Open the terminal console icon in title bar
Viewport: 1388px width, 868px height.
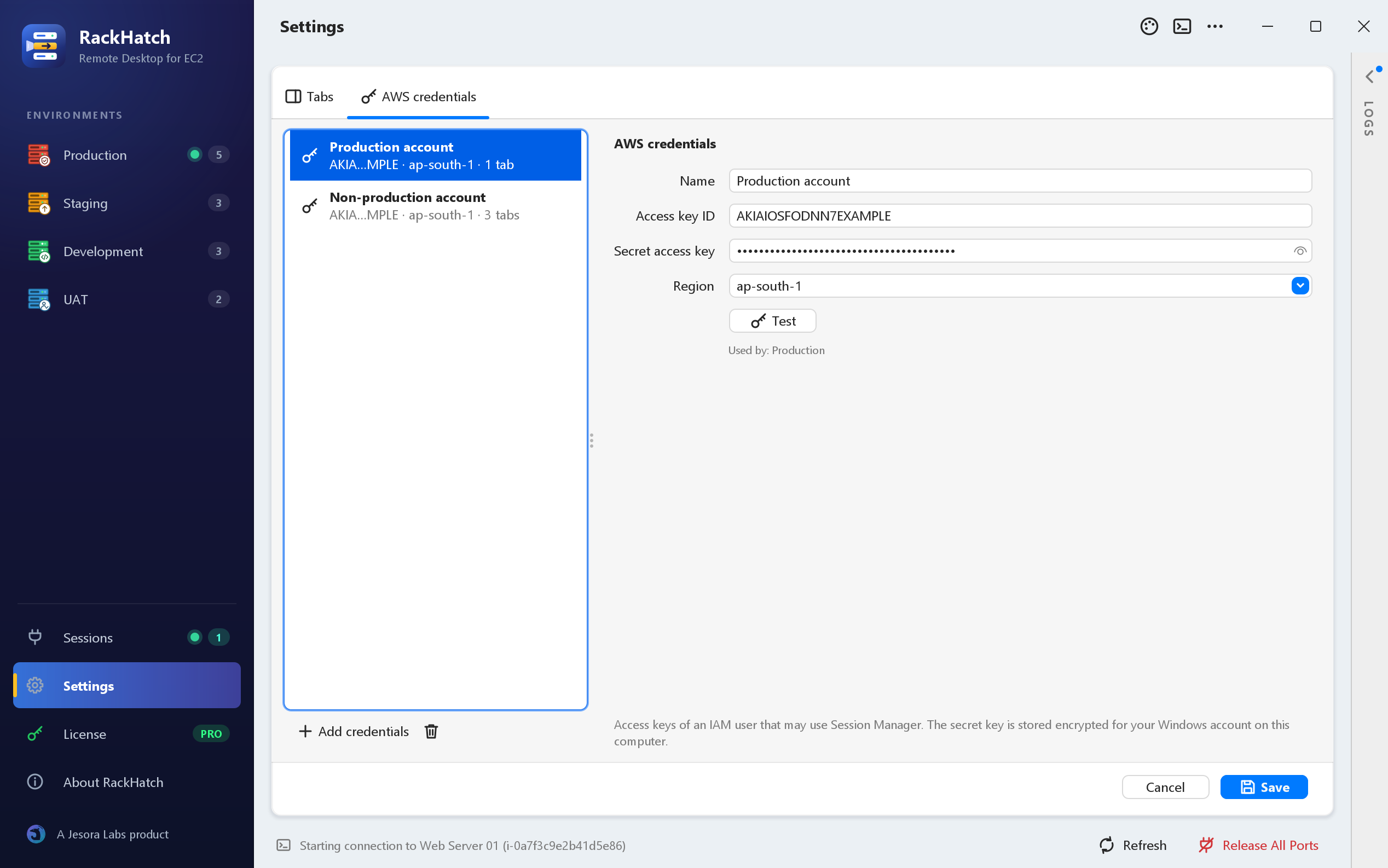click(x=1182, y=26)
